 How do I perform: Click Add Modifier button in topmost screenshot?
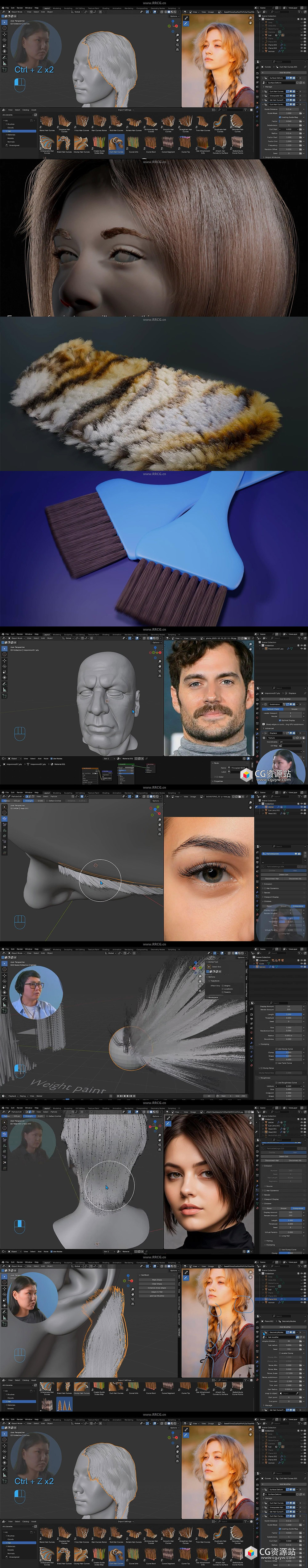click(284, 73)
